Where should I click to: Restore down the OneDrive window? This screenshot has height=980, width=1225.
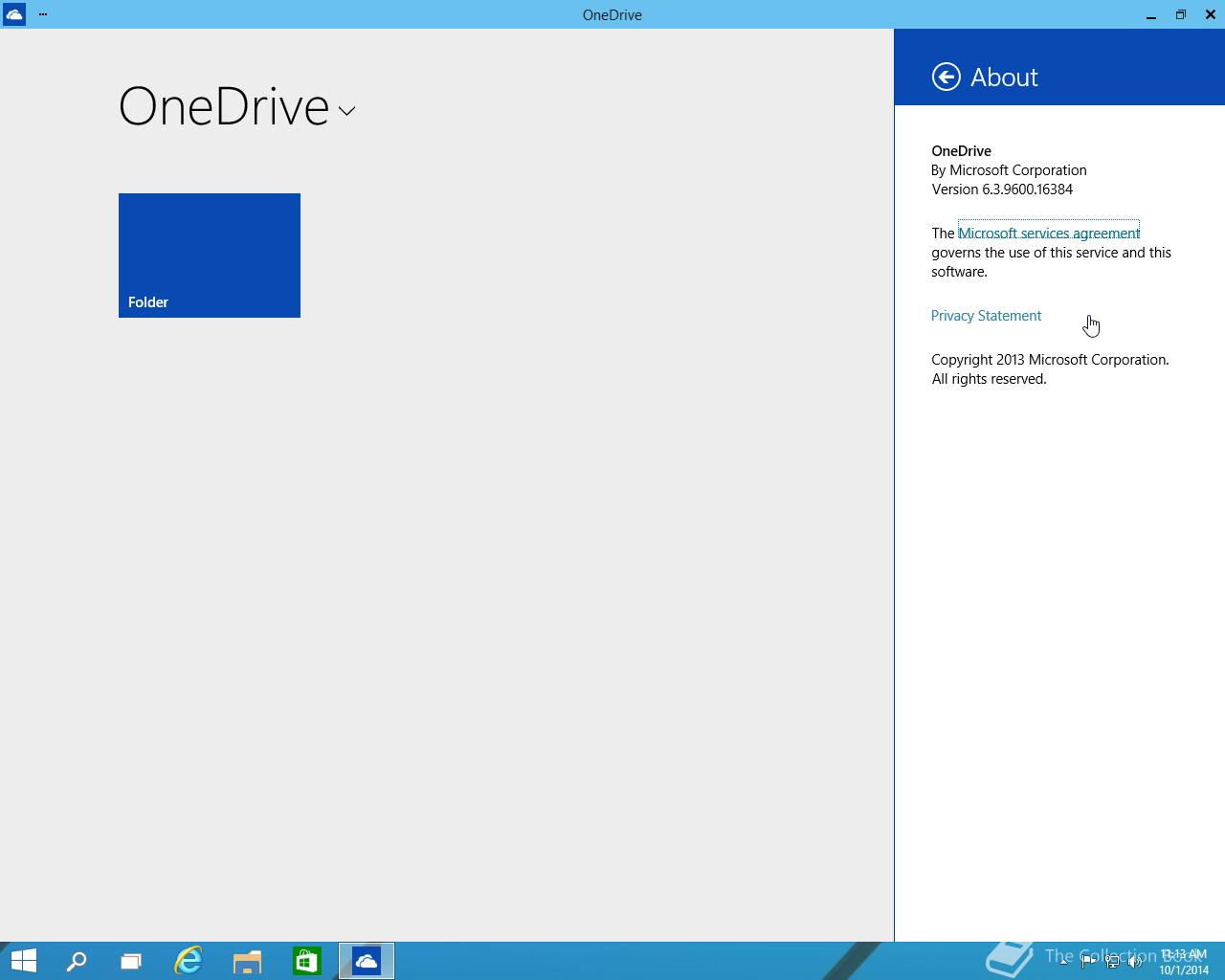pyautogui.click(x=1181, y=14)
